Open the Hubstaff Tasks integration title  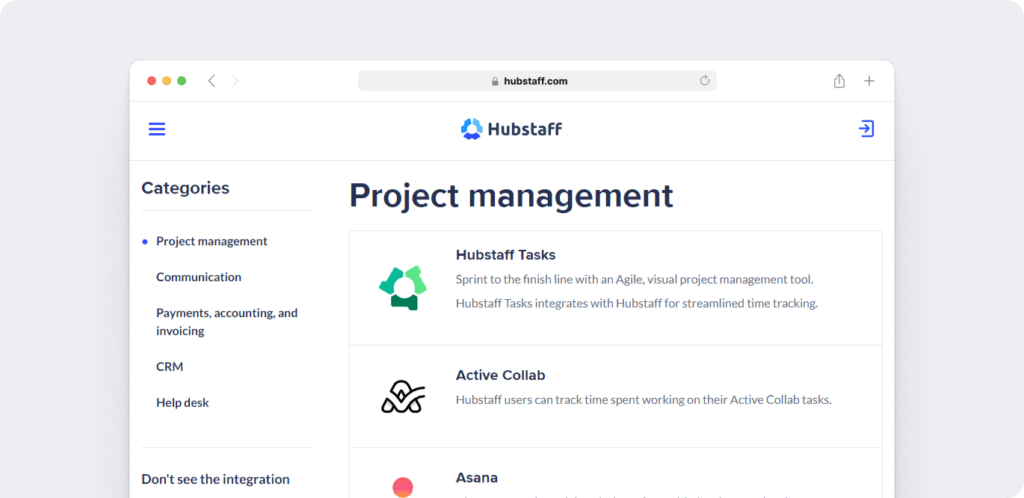click(505, 255)
